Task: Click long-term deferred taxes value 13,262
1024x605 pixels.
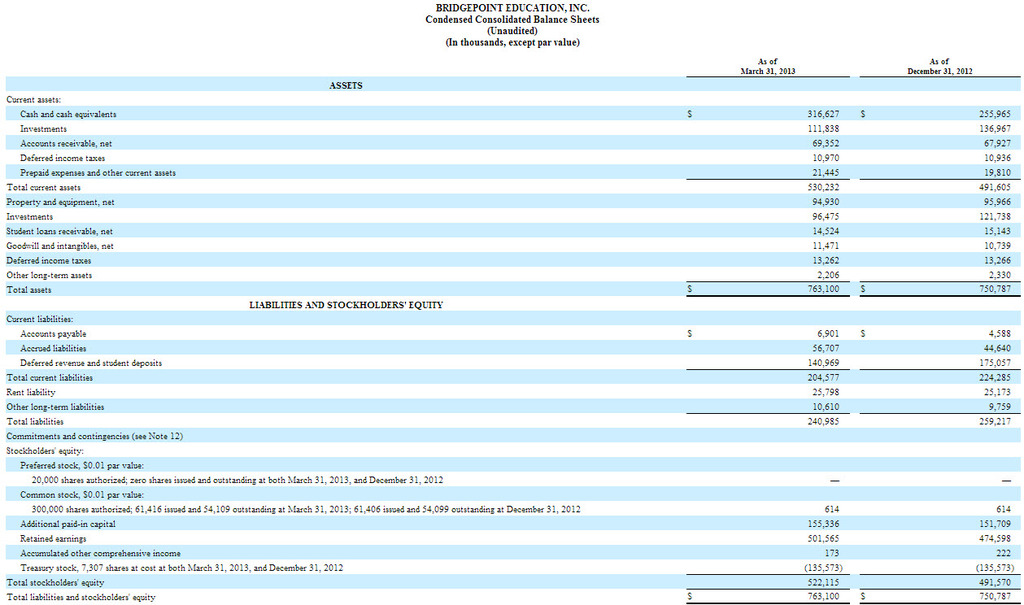Action: pyautogui.click(x=826, y=261)
